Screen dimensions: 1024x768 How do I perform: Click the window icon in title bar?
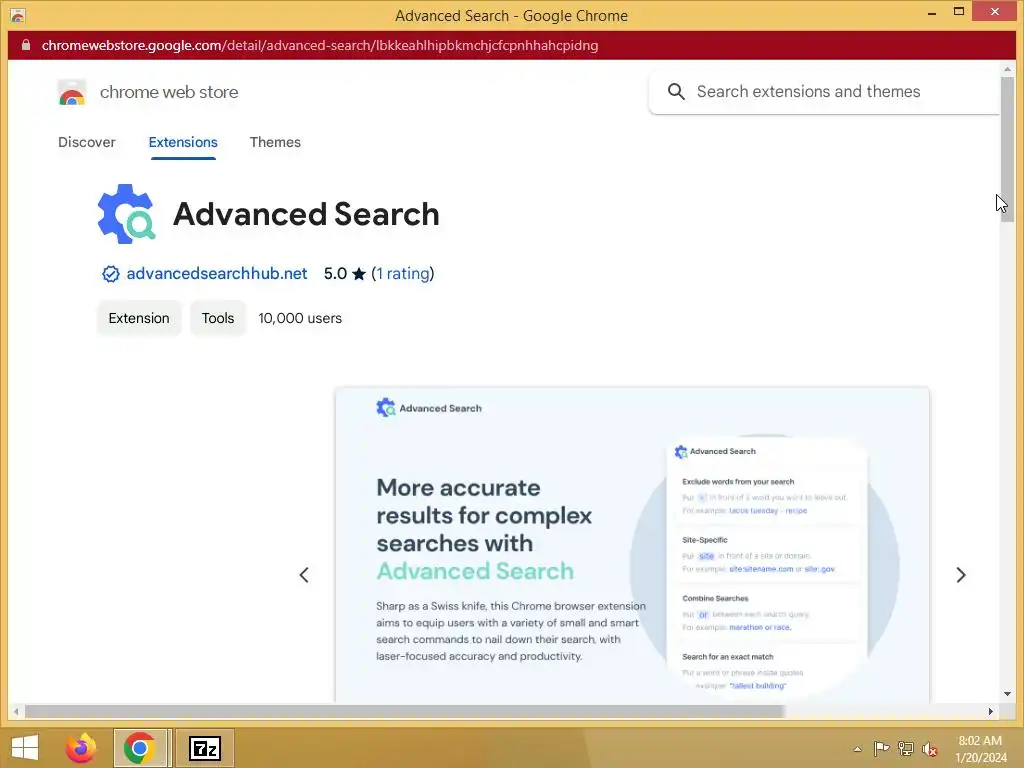pos(18,15)
